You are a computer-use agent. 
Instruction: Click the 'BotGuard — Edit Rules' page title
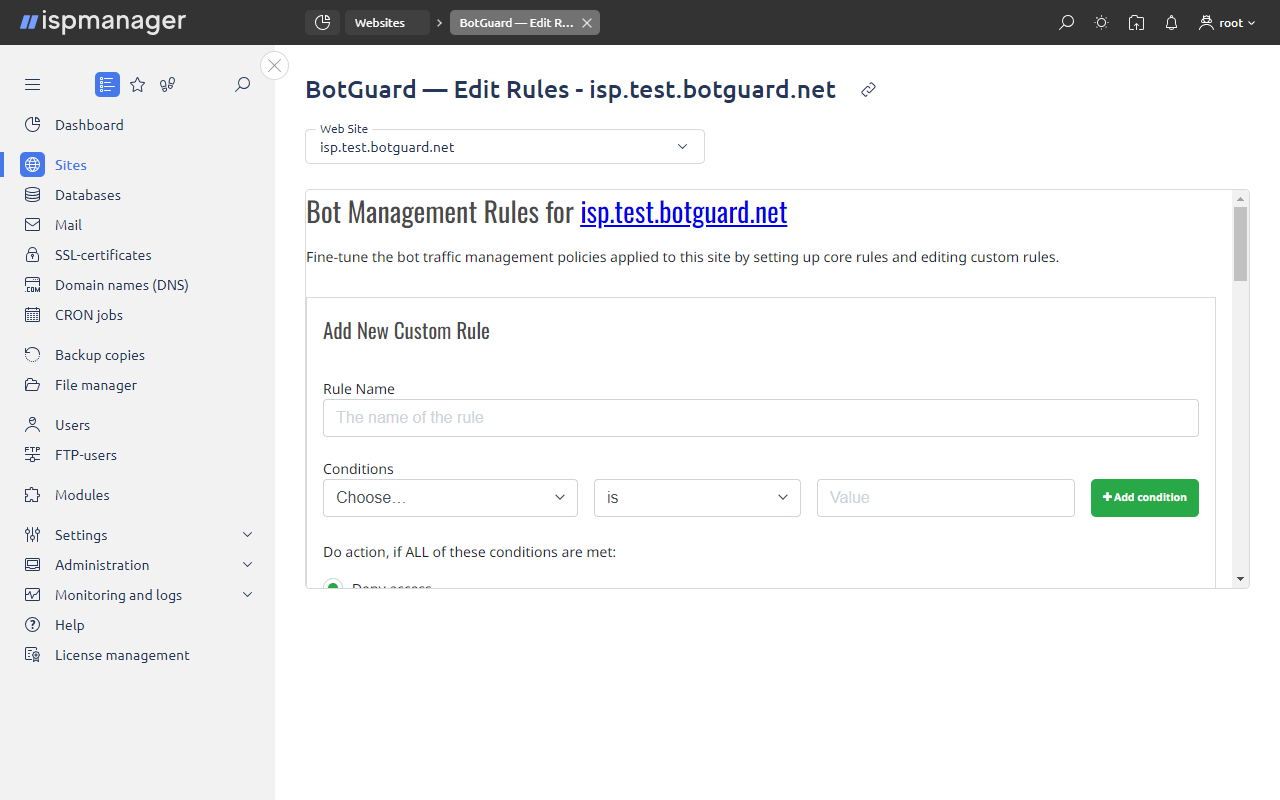click(x=570, y=89)
